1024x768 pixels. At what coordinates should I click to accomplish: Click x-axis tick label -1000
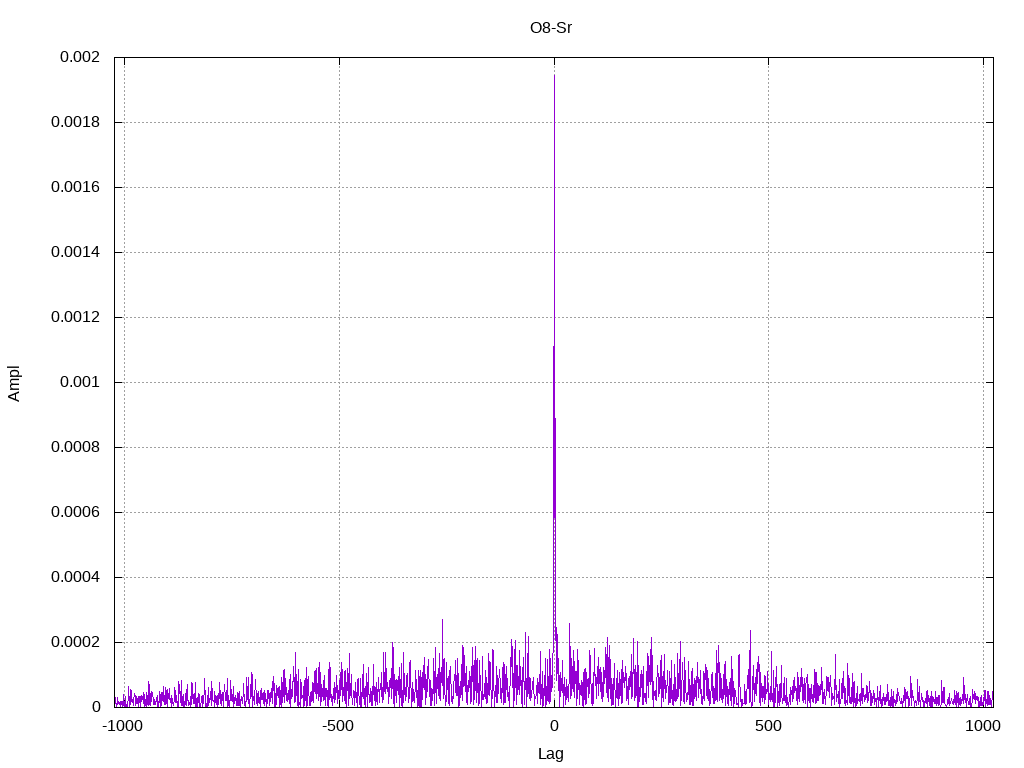[x=122, y=726]
